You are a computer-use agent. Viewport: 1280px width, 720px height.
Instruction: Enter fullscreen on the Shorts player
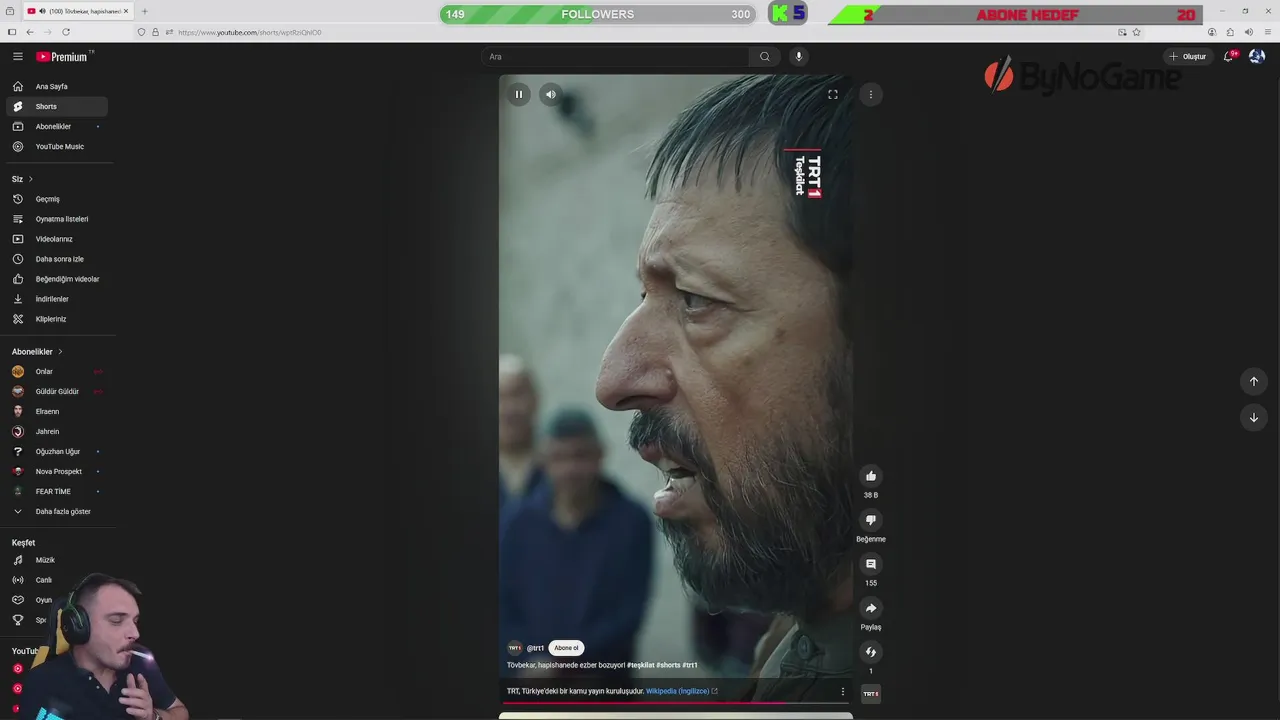click(832, 94)
